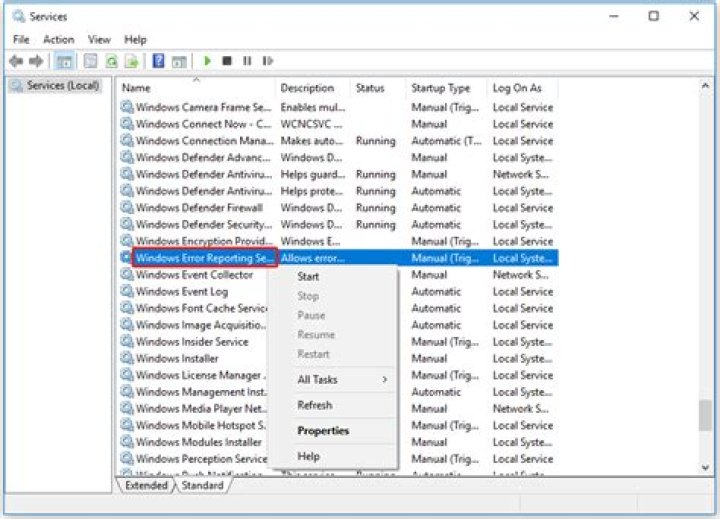Select Windows Connection Manager service
Viewport: 720px width, 519px height.
339,141
